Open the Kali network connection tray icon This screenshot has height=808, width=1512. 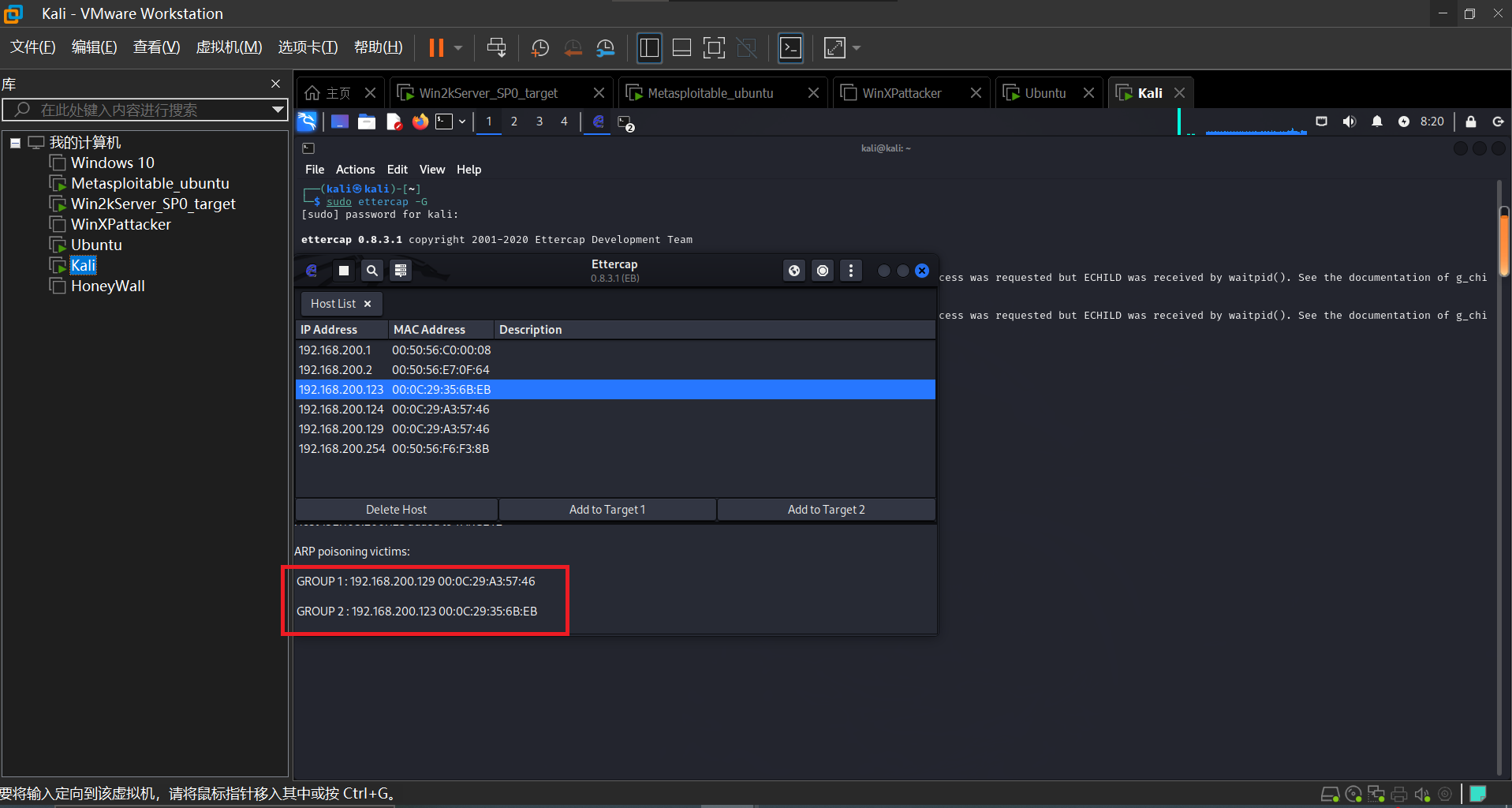1322,122
